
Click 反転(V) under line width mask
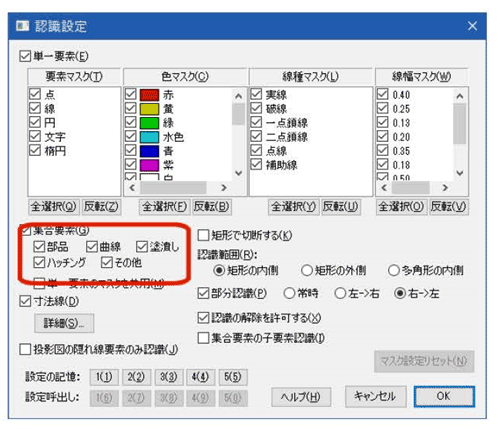[448, 207]
